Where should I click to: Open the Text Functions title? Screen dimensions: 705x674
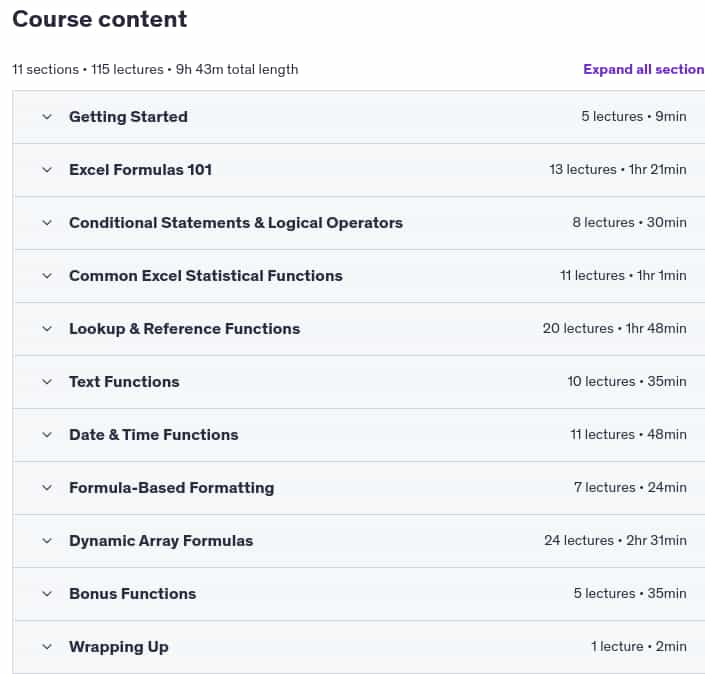coord(124,382)
